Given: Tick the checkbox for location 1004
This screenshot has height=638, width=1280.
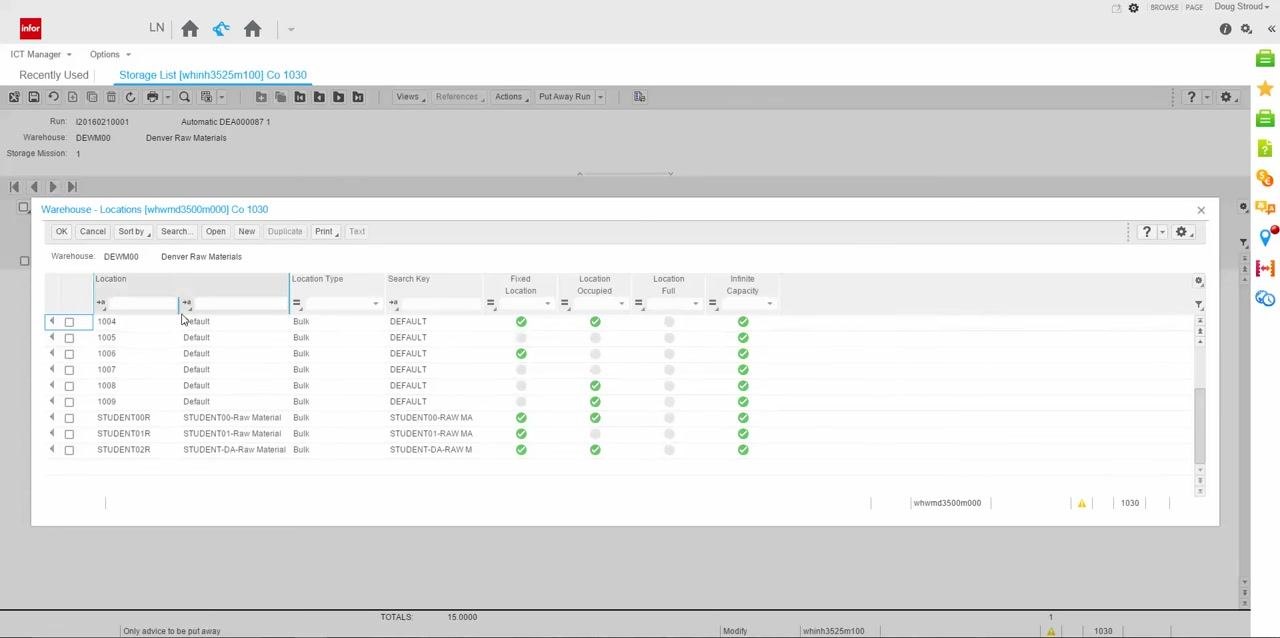Looking at the screenshot, I should coord(69,322).
